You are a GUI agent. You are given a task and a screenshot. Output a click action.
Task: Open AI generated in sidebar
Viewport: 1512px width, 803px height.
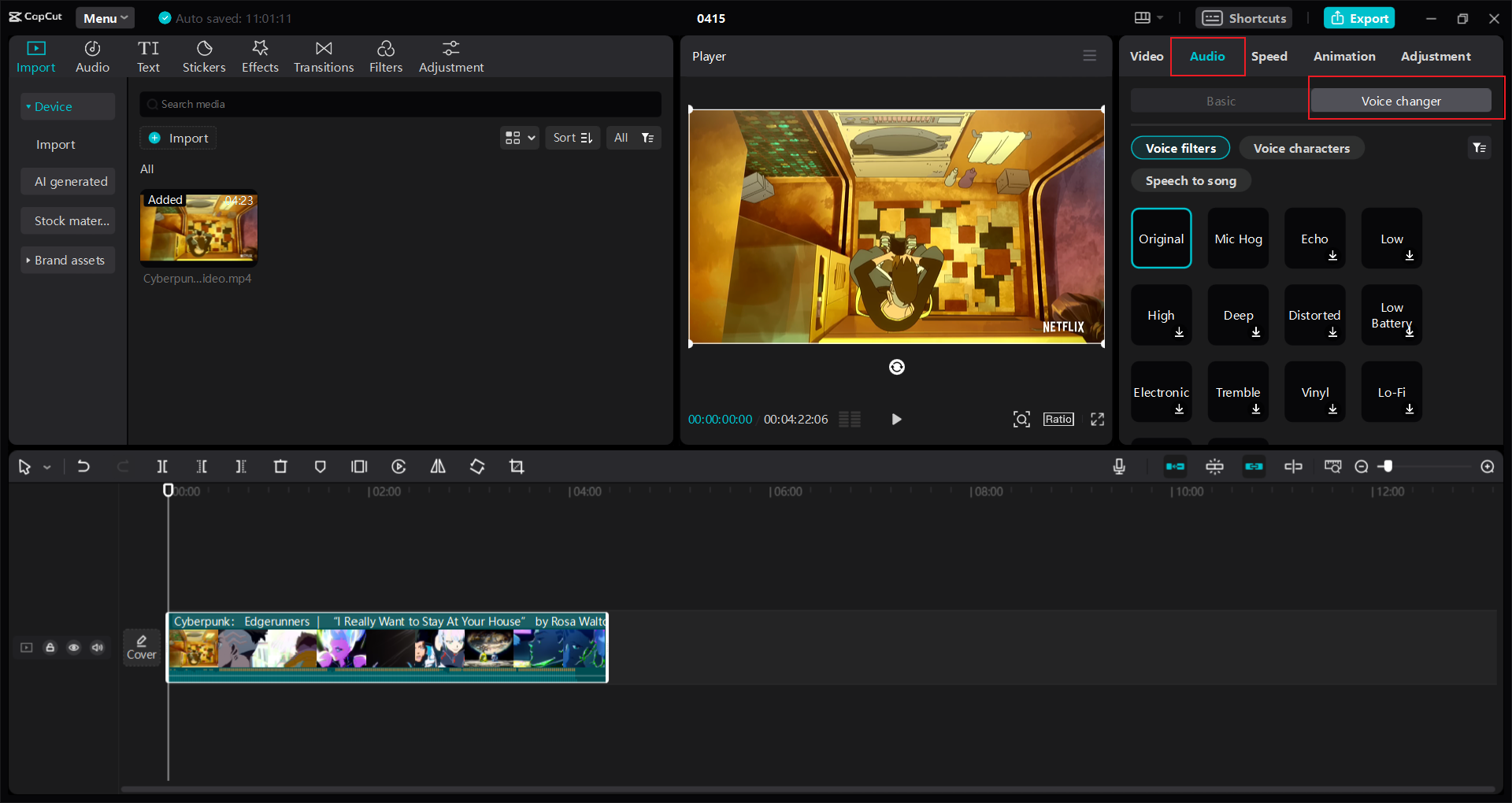click(x=69, y=182)
